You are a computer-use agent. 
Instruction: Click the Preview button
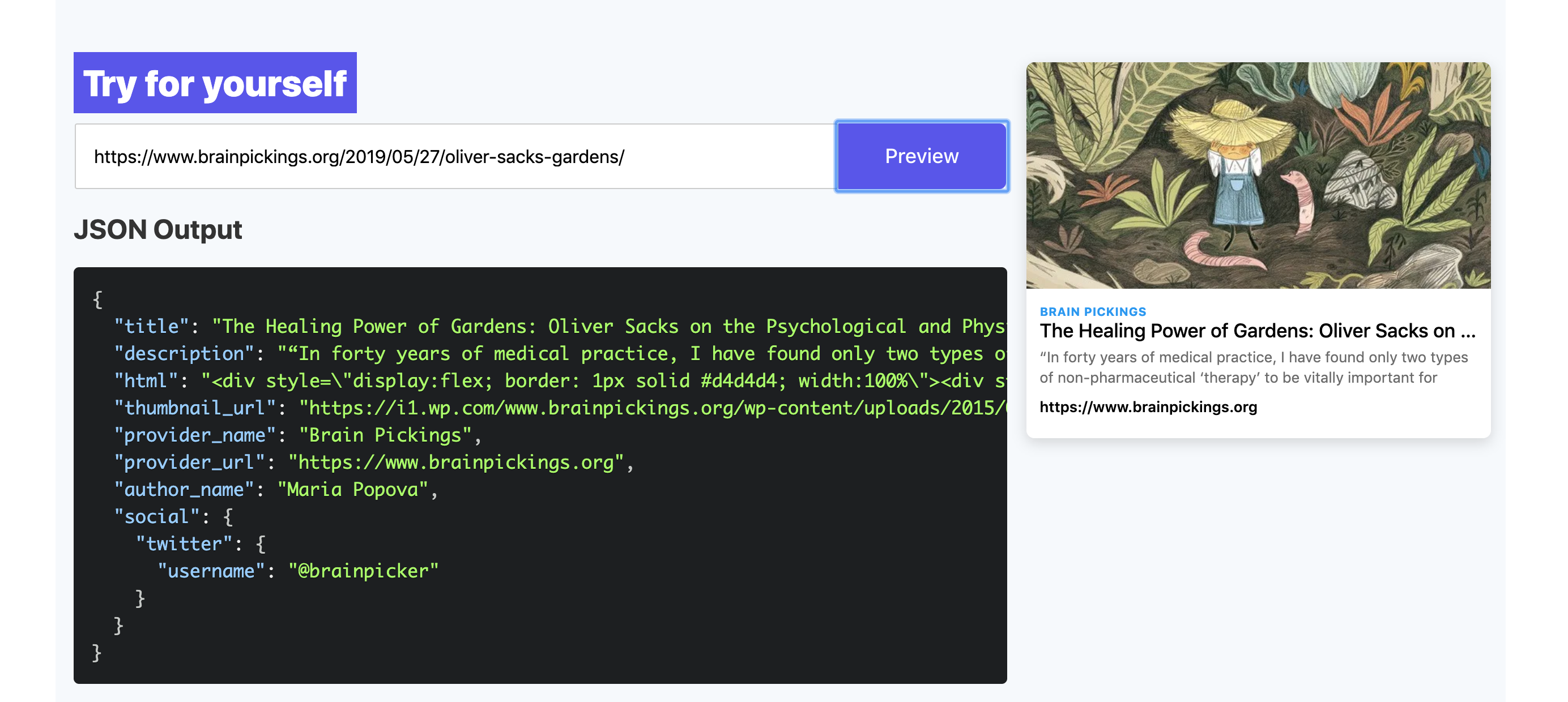point(921,156)
